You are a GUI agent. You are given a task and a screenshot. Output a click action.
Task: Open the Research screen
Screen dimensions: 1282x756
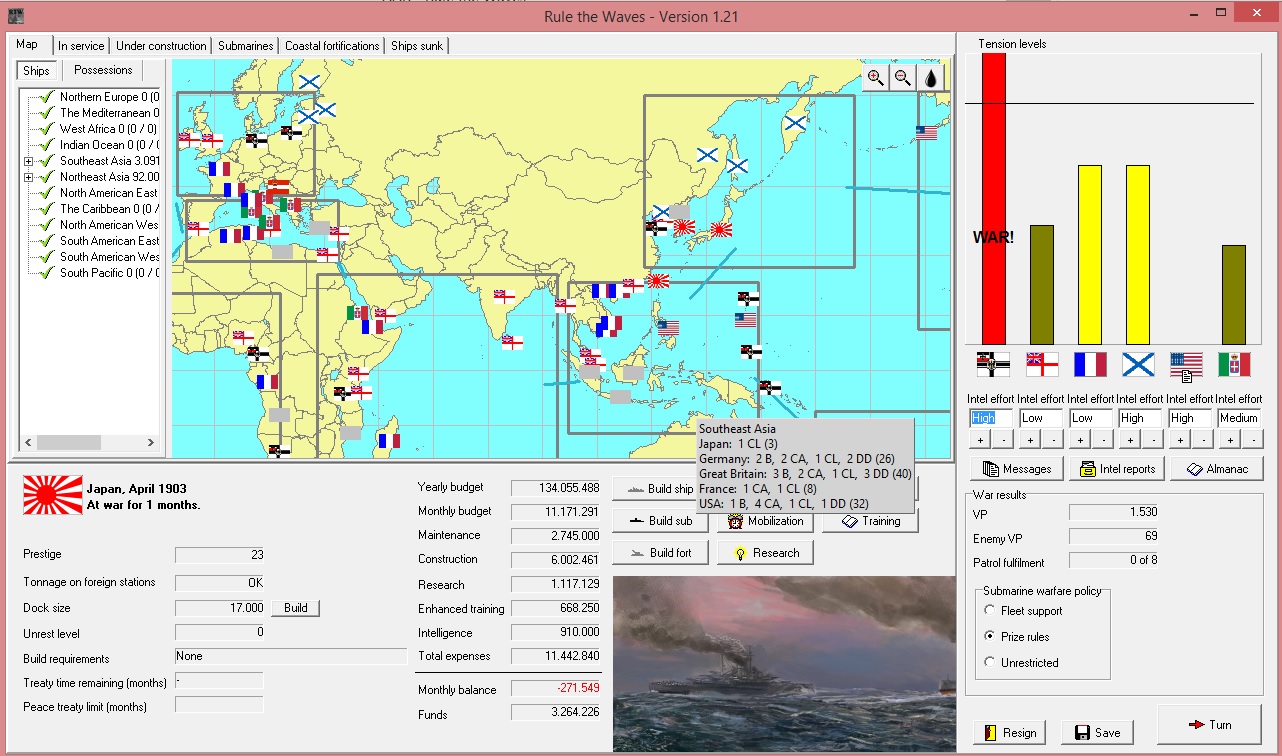pyautogui.click(x=765, y=553)
